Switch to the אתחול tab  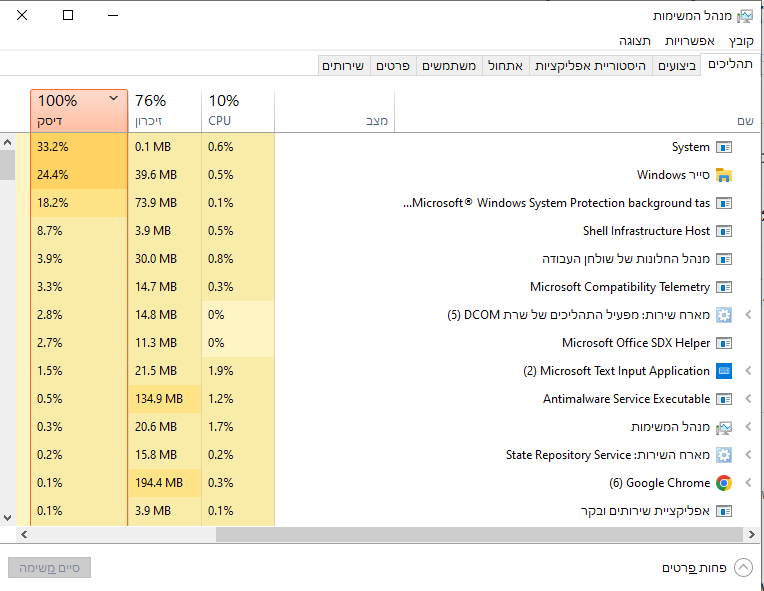(x=505, y=66)
